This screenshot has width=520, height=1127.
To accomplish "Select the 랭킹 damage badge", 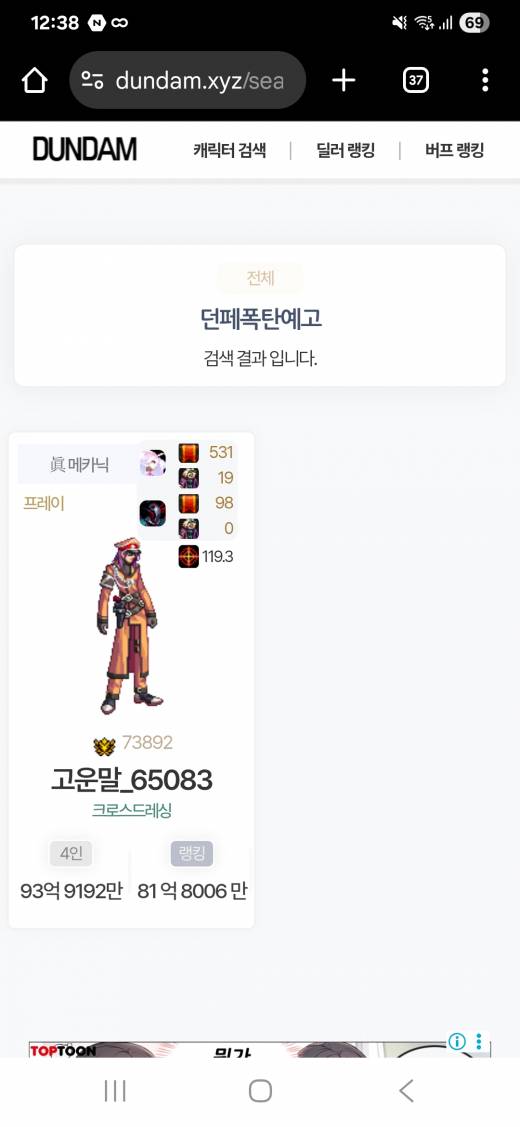I will tap(191, 854).
